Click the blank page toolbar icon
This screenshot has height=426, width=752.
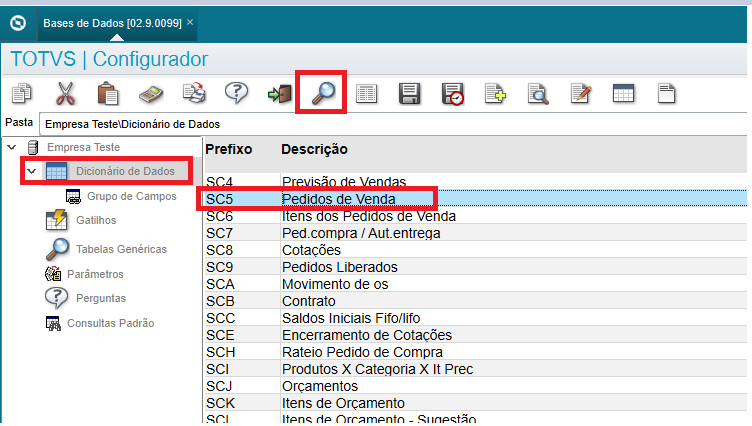point(667,94)
